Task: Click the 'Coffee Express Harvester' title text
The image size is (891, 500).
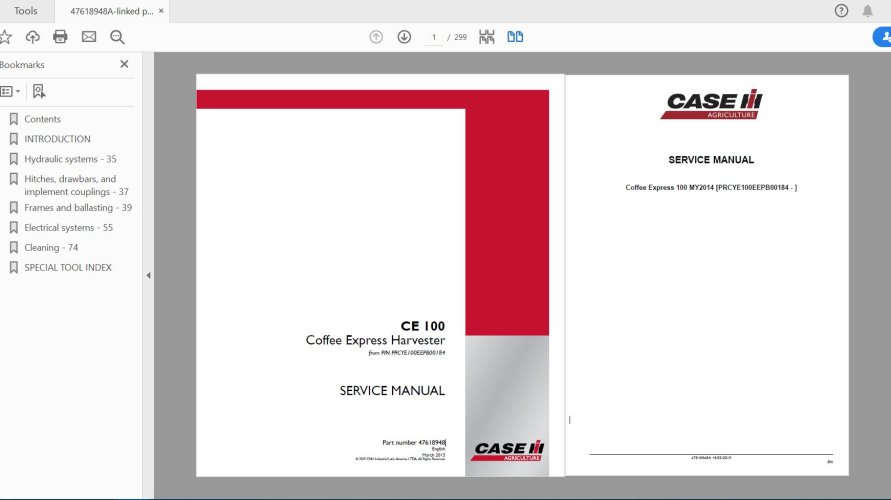Action: click(x=375, y=340)
